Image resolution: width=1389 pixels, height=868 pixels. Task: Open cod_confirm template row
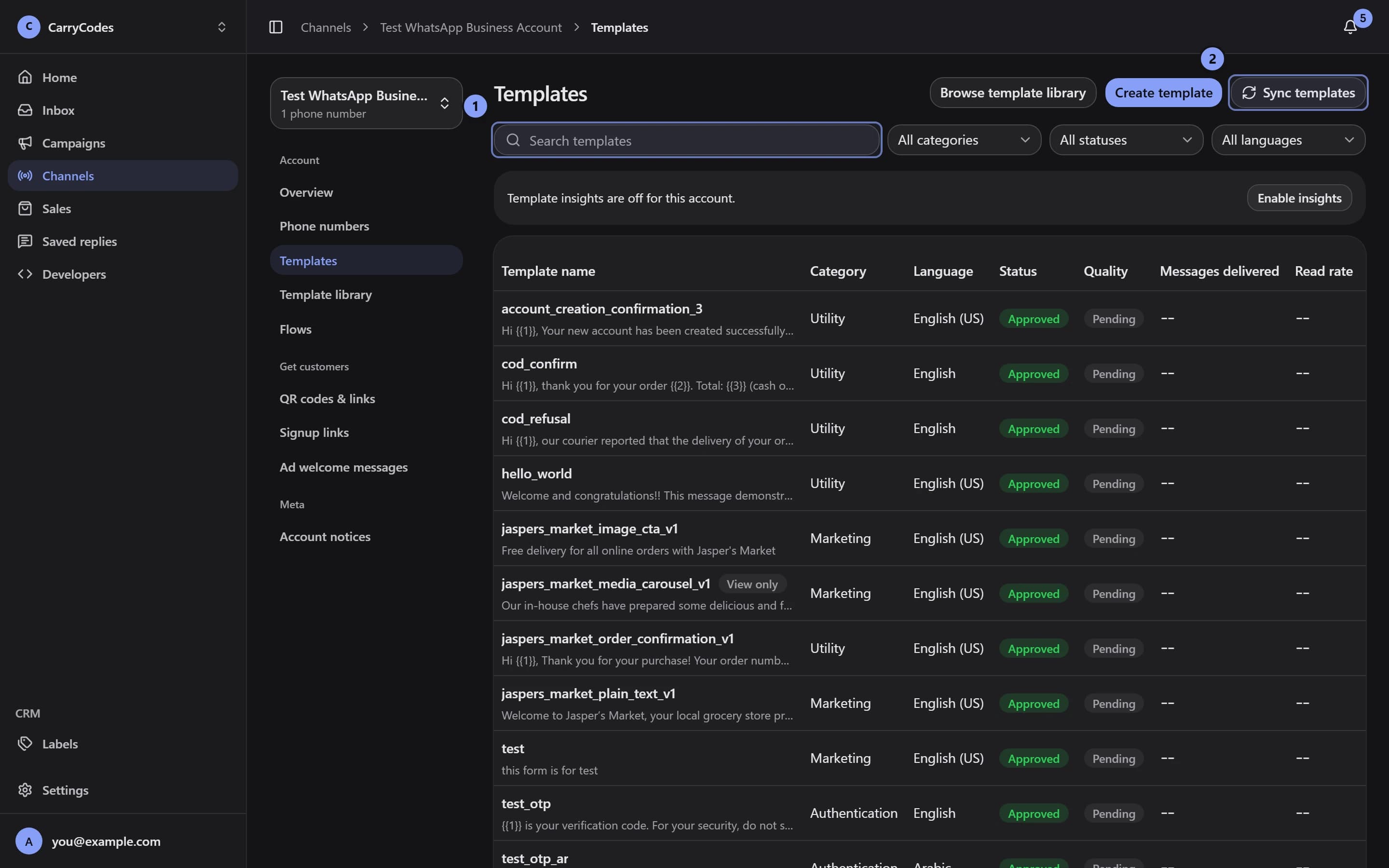[929, 373]
